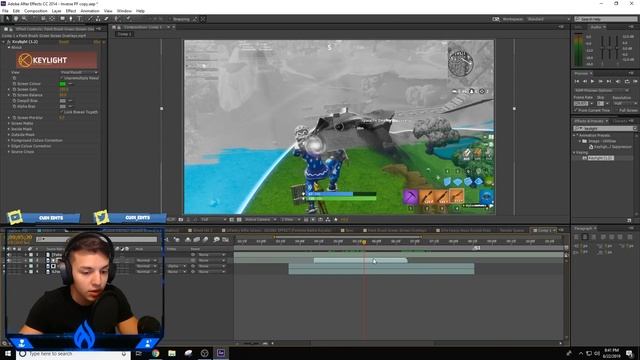Mute audio in Preview panel
This screenshot has width=640, height=360.
point(618,82)
